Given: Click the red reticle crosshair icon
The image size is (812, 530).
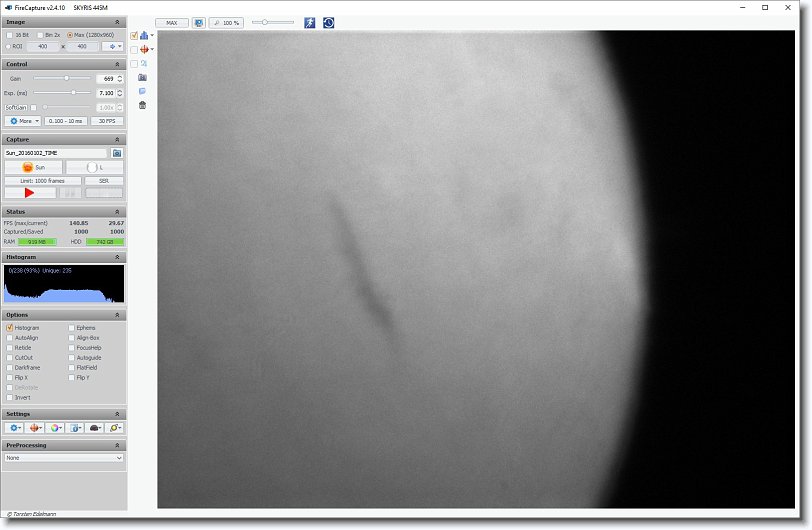Looking at the screenshot, I should coord(144,49).
